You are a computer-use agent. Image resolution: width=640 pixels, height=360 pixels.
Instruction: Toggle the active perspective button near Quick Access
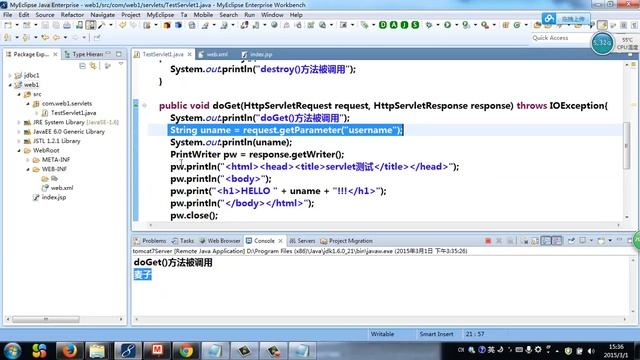[x=602, y=25]
